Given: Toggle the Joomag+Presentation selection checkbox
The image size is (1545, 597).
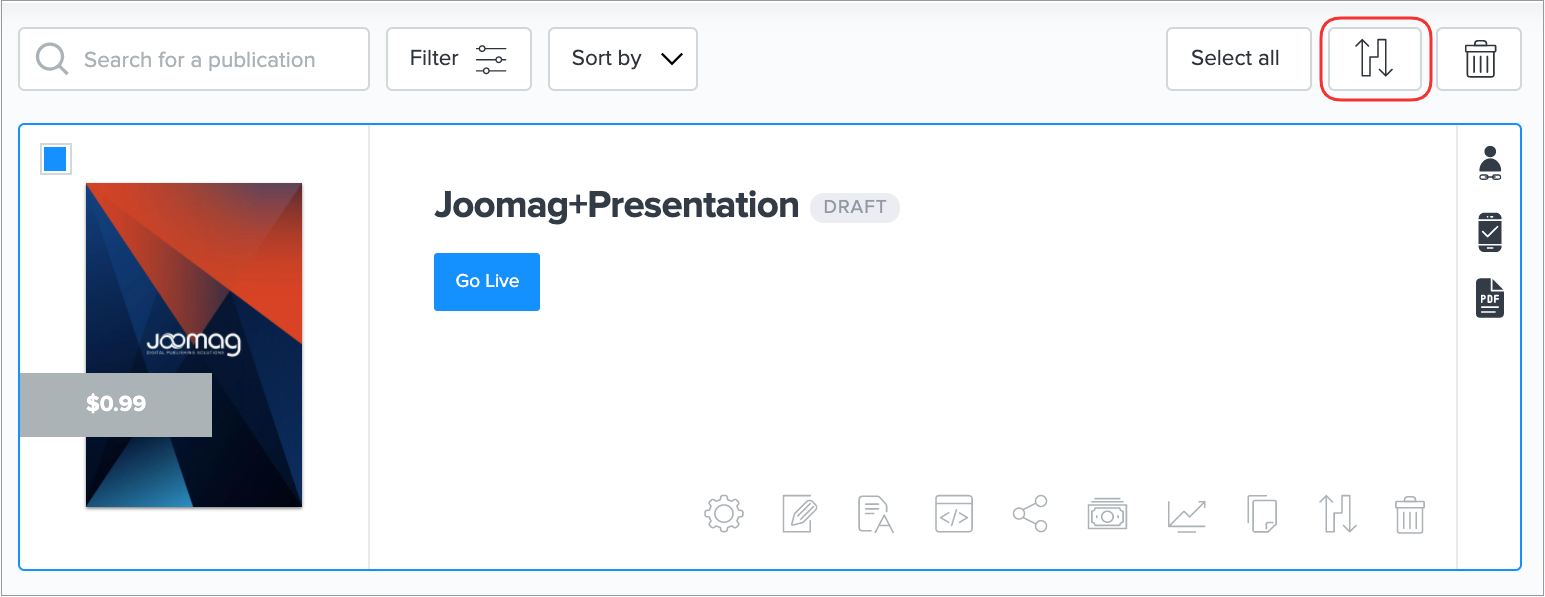Looking at the screenshot, I should point(55,159).
